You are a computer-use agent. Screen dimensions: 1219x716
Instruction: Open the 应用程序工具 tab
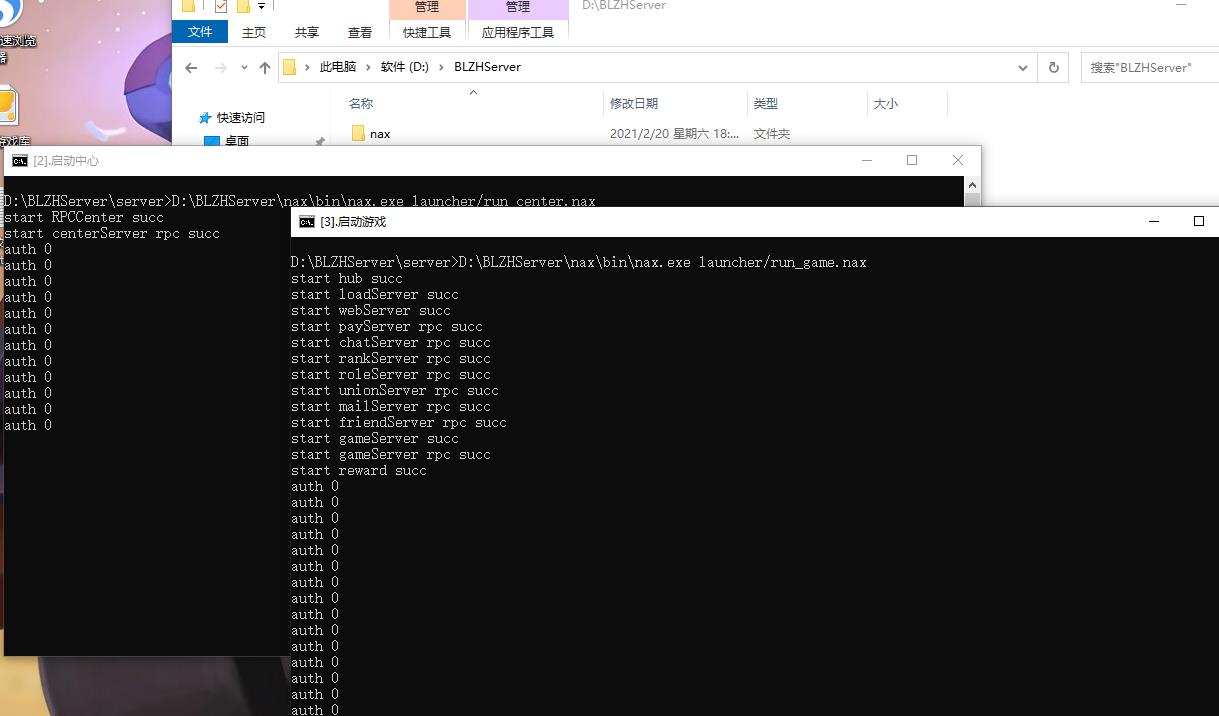point(517,32)
